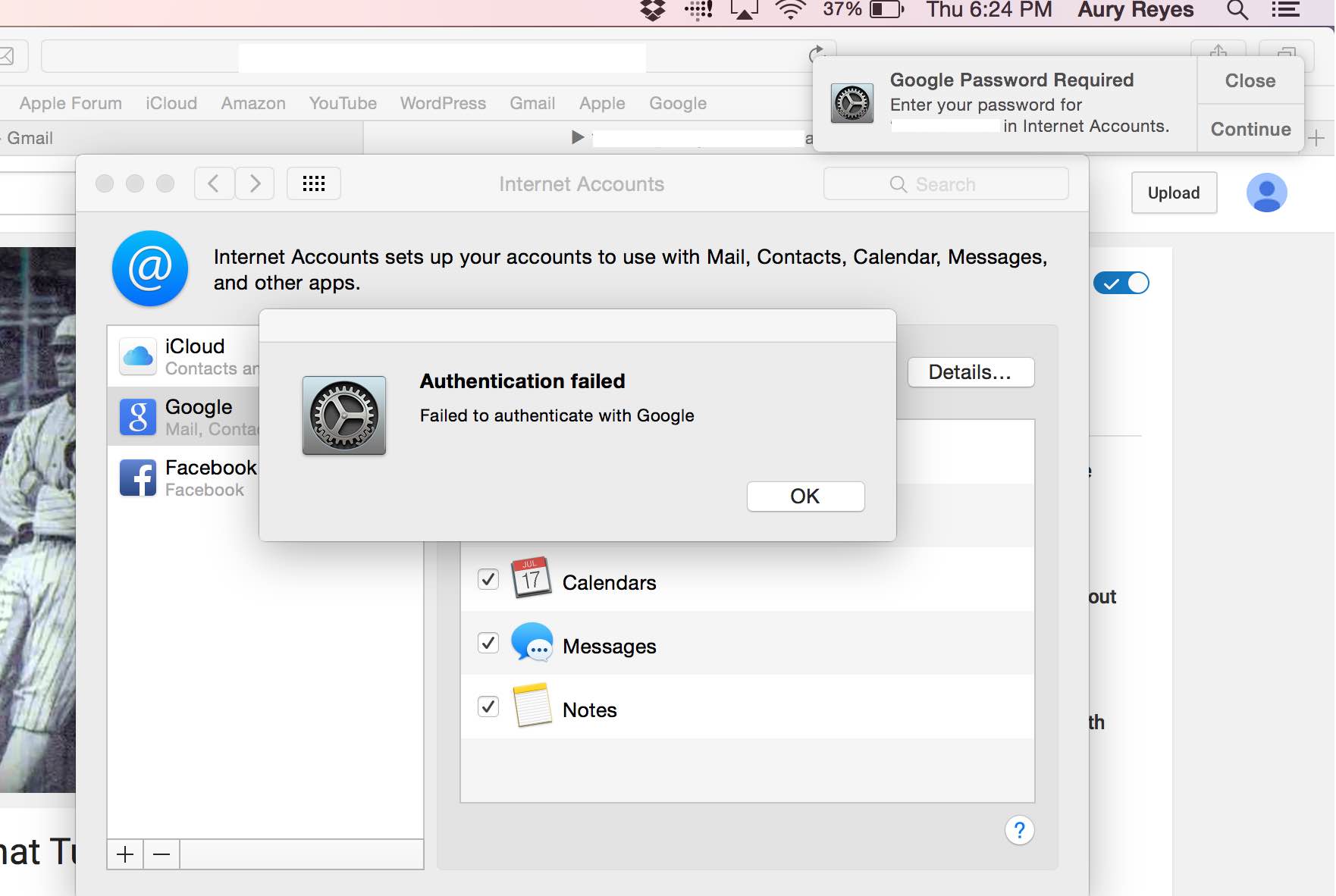Screen dimensions: 1336x896
Task: Open the WordPress bookmark
Action: 443,103
